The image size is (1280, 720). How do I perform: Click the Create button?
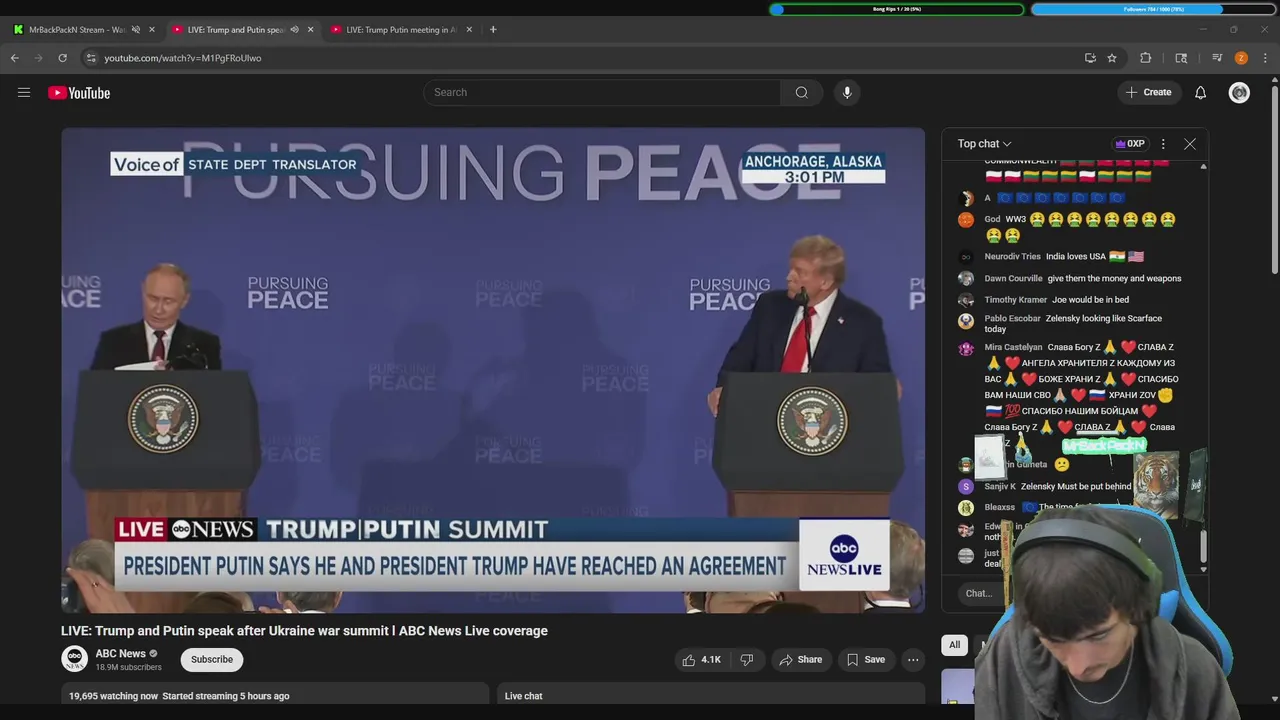[x=1148, y=93]
